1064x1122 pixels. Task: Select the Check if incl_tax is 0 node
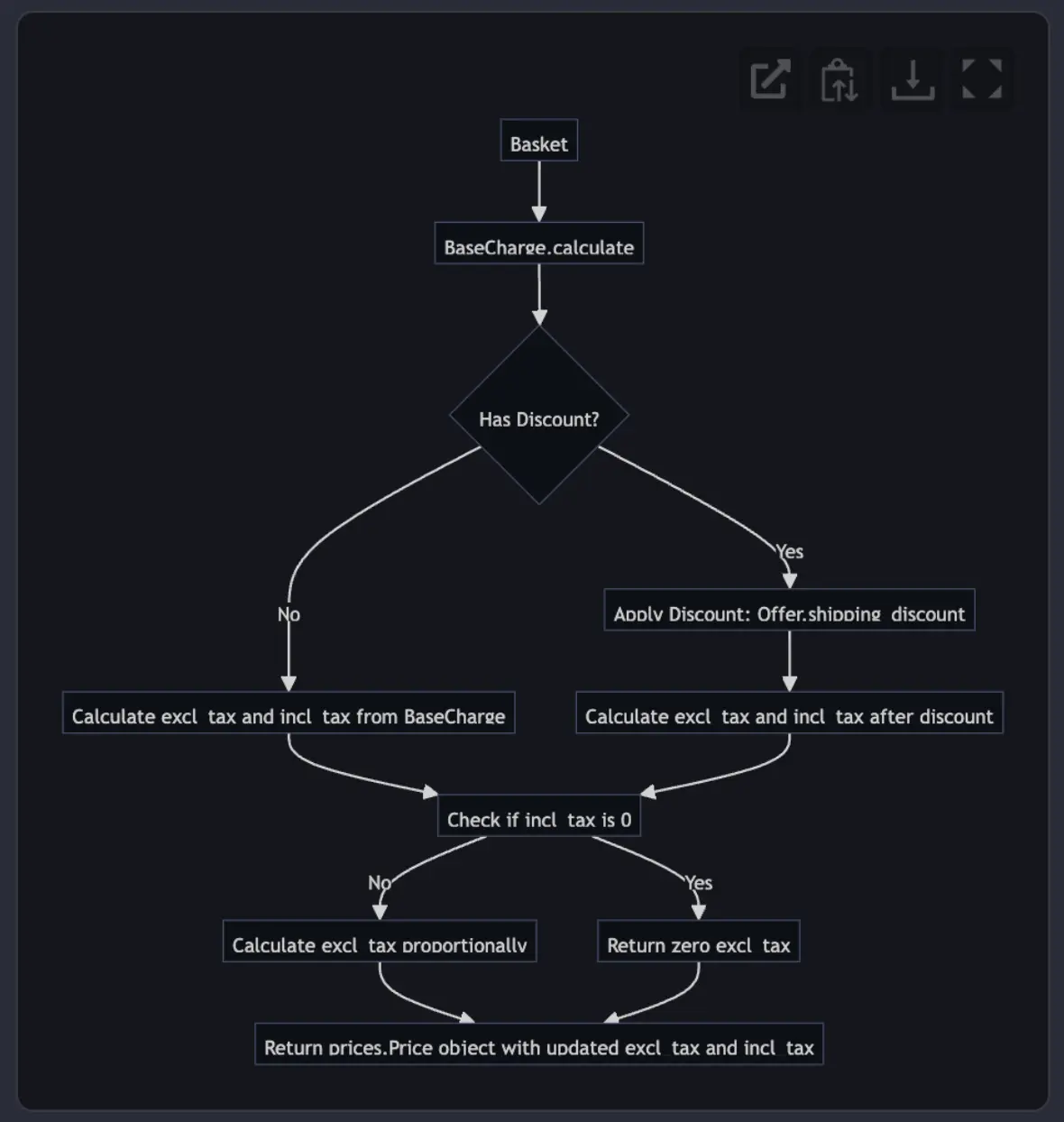(x=539, y=816)
